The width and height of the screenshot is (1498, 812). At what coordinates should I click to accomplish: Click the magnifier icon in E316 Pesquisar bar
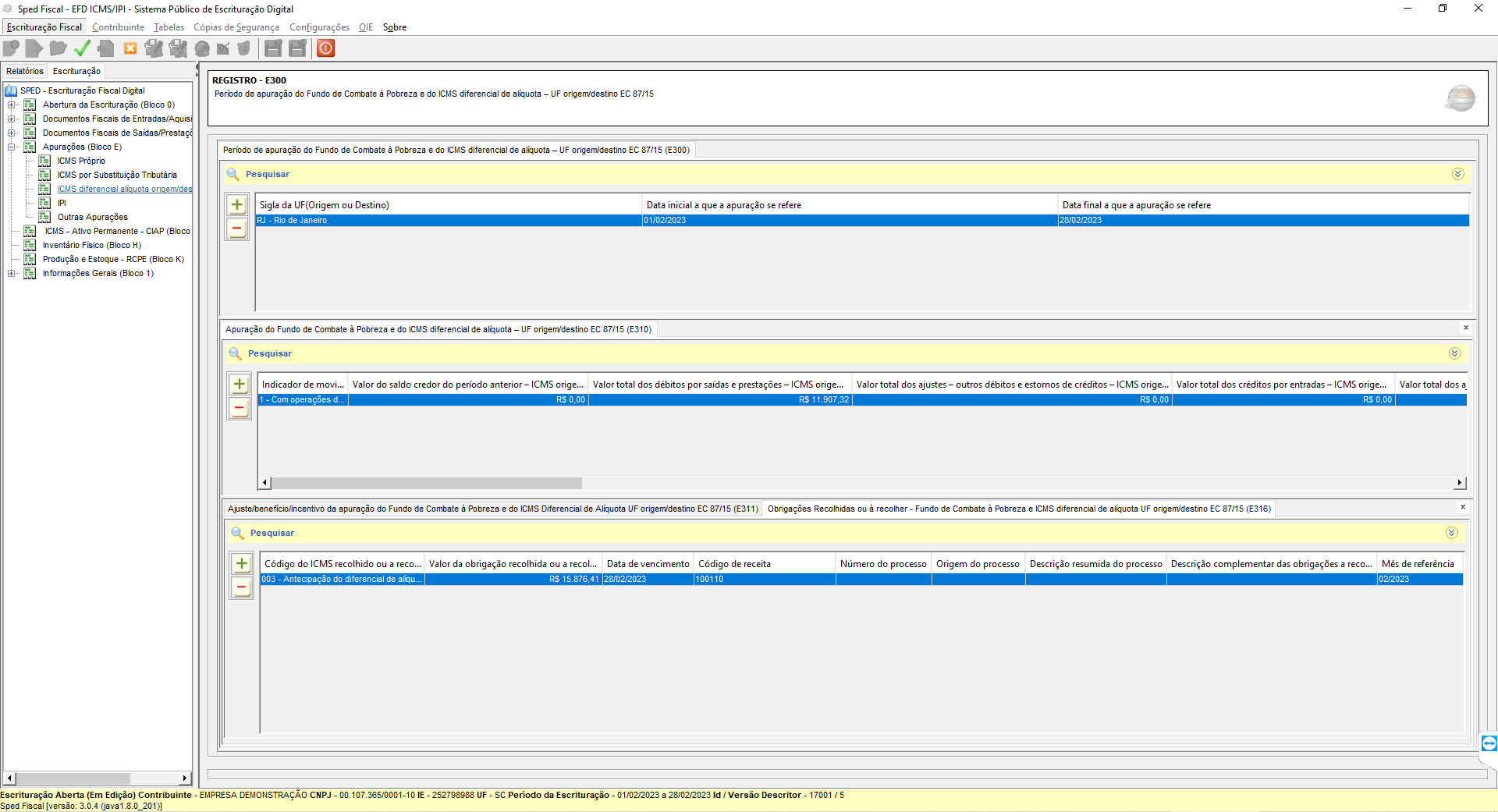pyautogui.click(x=237, y=533)
